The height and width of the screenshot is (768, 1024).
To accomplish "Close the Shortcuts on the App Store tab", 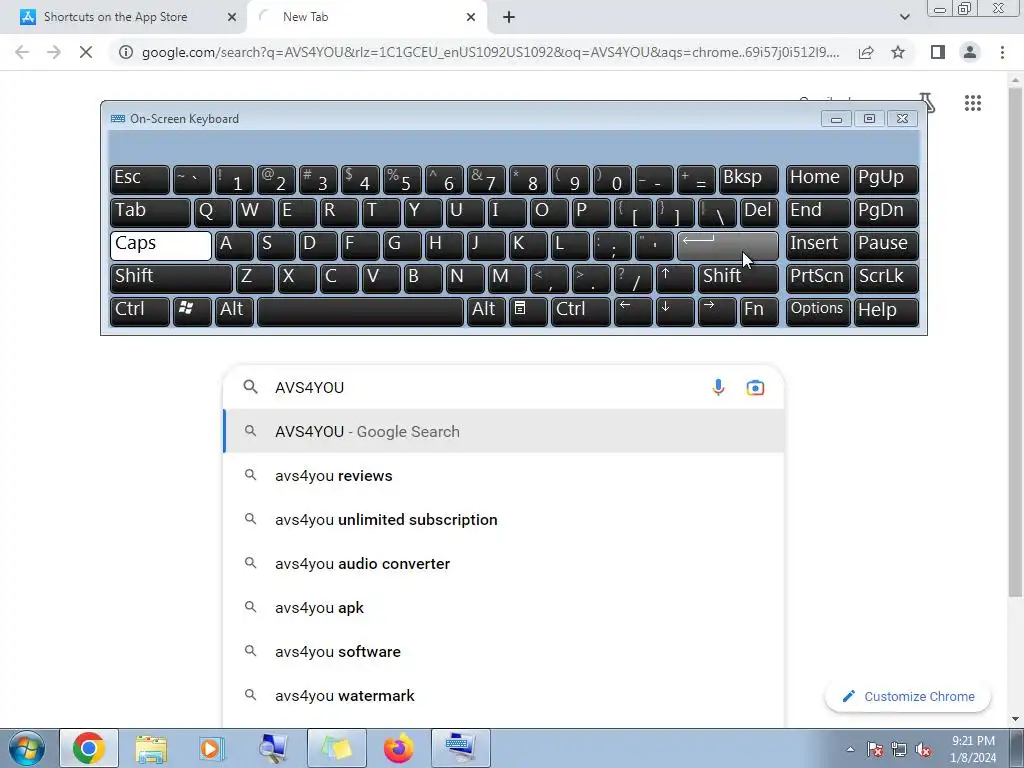I will click(x=232, y=17).
